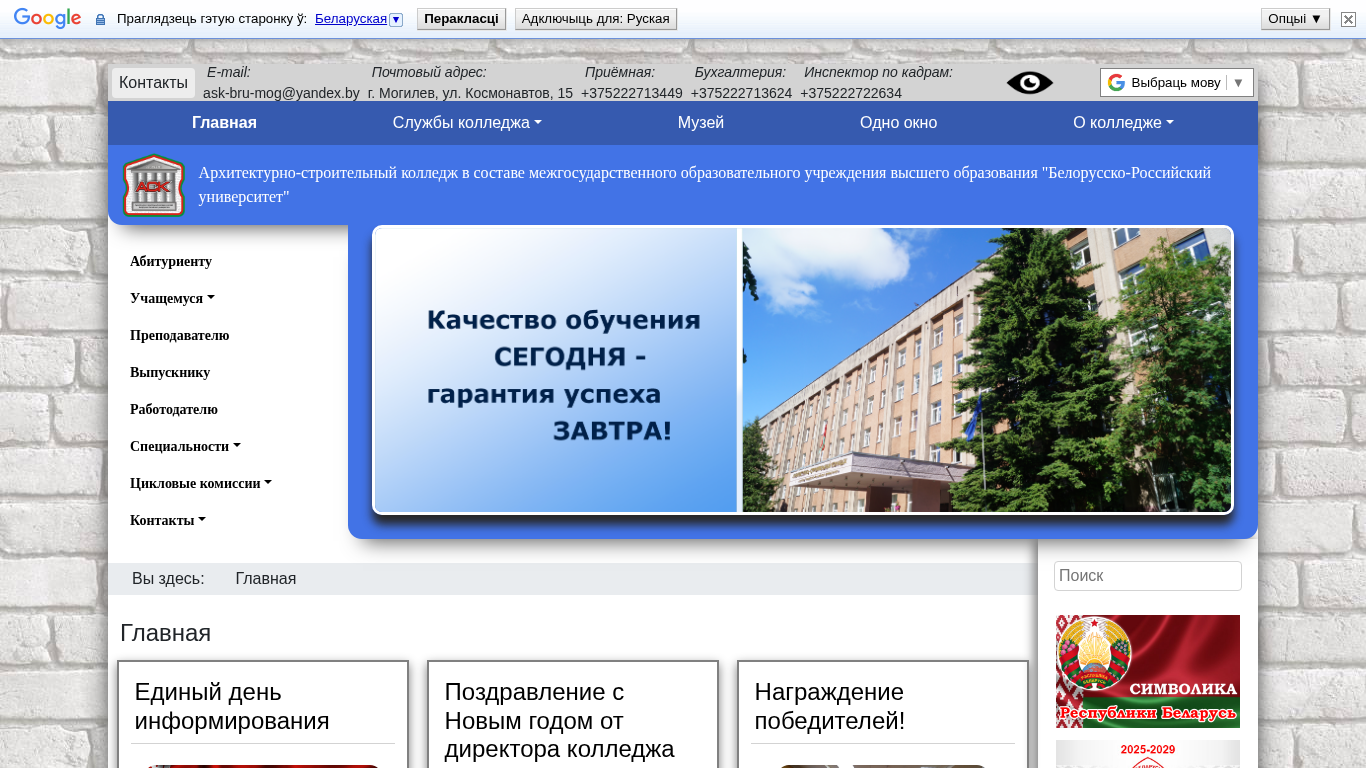Click the accounting phone +375222713624
The height and width of the screenshot is (768, 1366).
coord(741,93)
